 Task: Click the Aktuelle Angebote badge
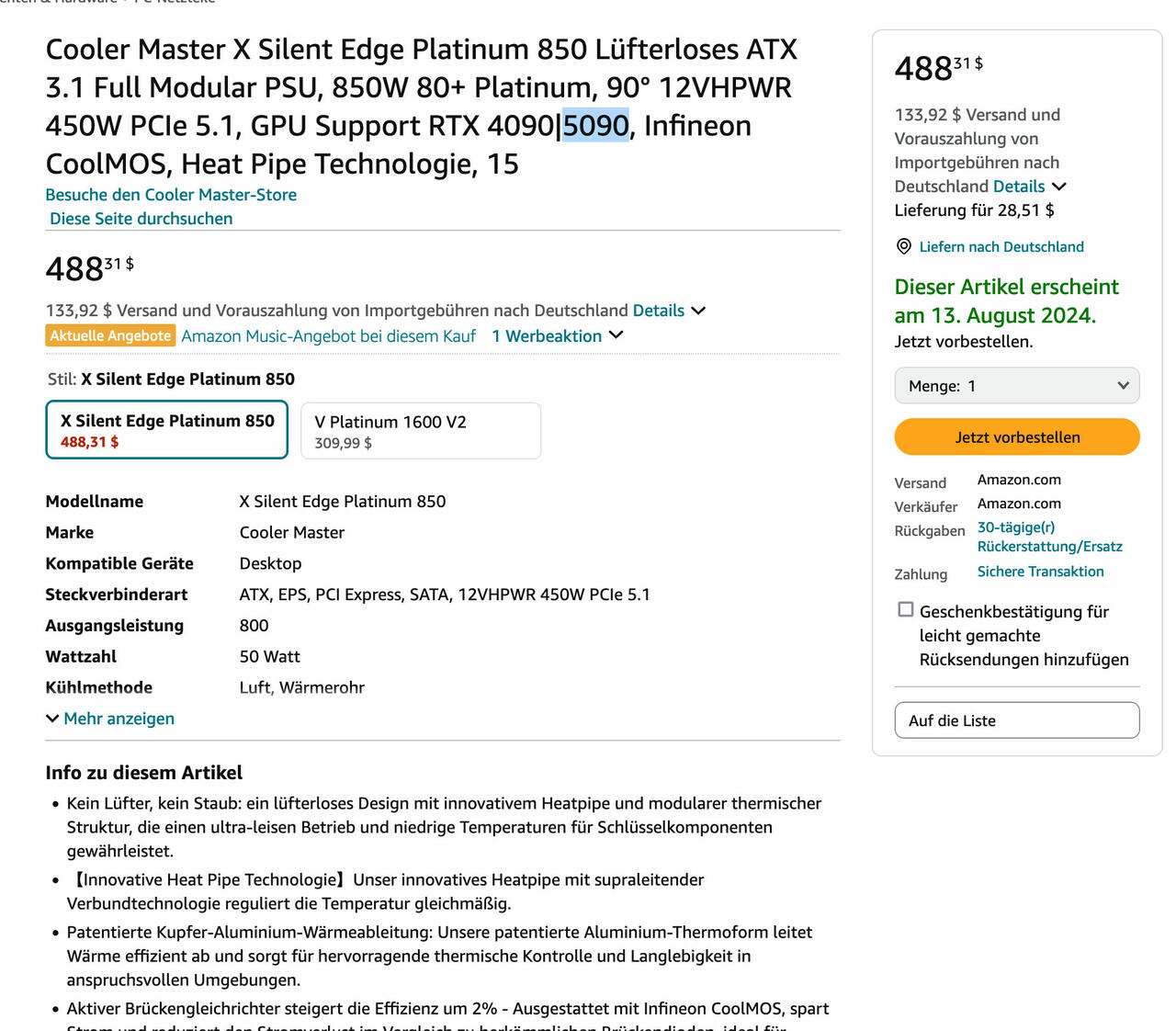click(110, 335)
